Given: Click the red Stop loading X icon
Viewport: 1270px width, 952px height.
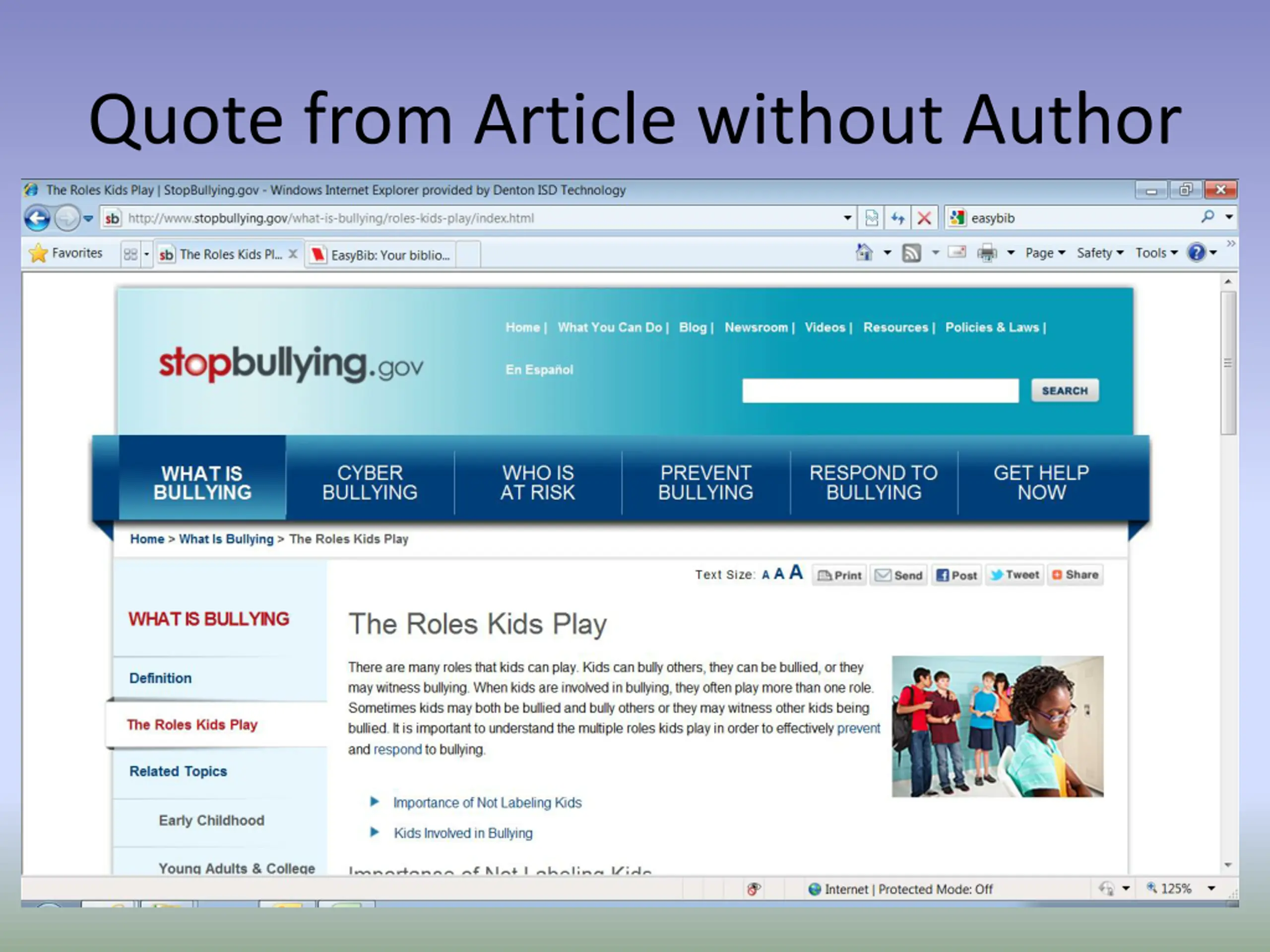Looking at the screenshot, I should tap(924, 218).
